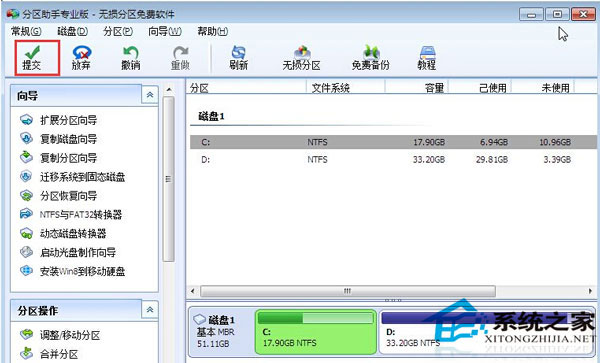
Task: Close the 分区助手 window
Action: [x=583, y=14]
